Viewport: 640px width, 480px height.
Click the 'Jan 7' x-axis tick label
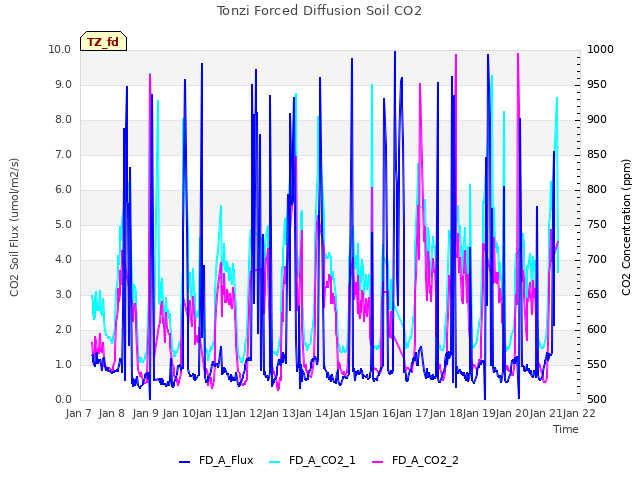78,413
